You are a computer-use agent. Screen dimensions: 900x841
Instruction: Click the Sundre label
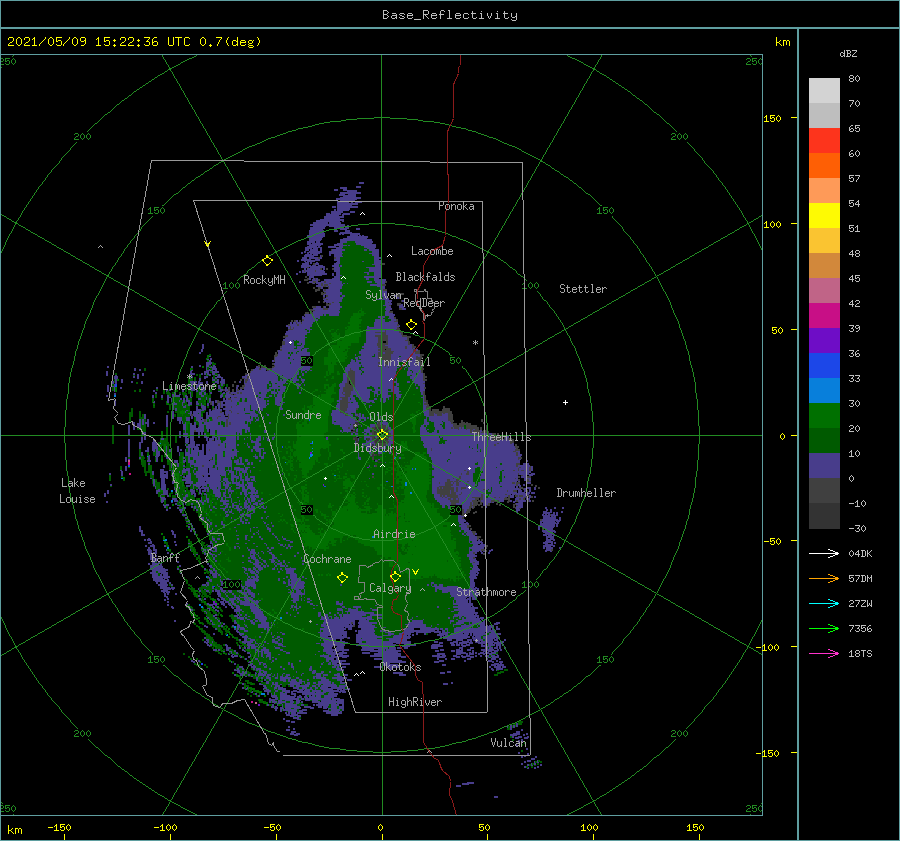303,415
